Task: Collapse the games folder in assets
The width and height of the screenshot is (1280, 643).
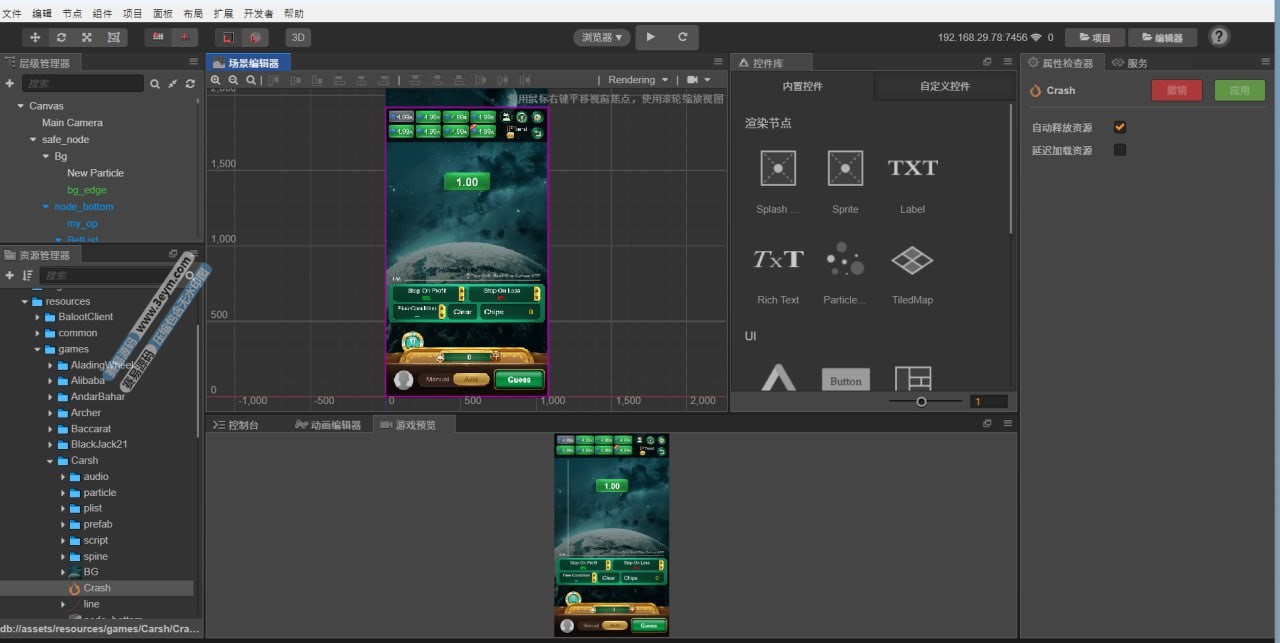Action: point(38,349)
